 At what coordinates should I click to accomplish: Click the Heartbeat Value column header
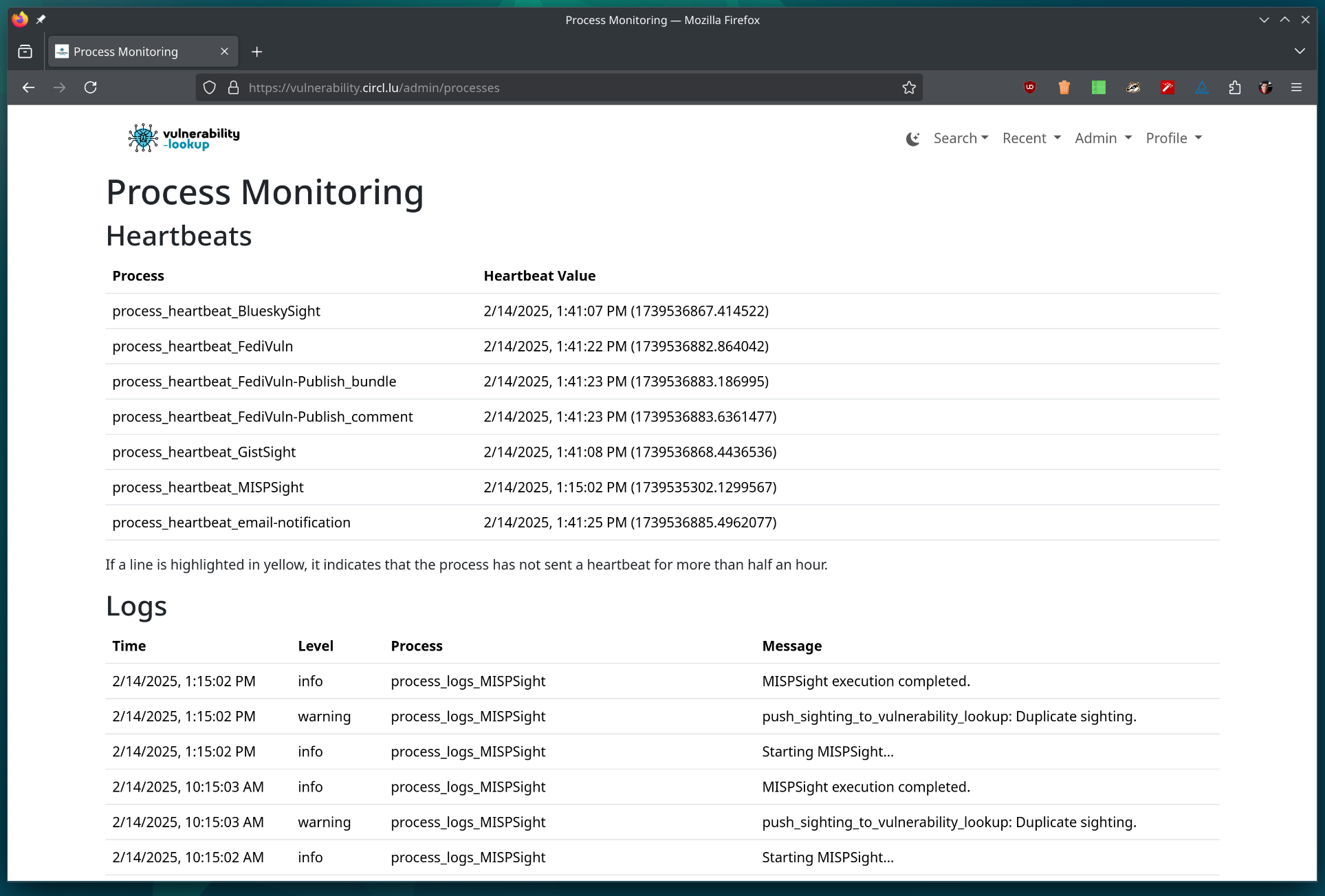coord(539,276)
